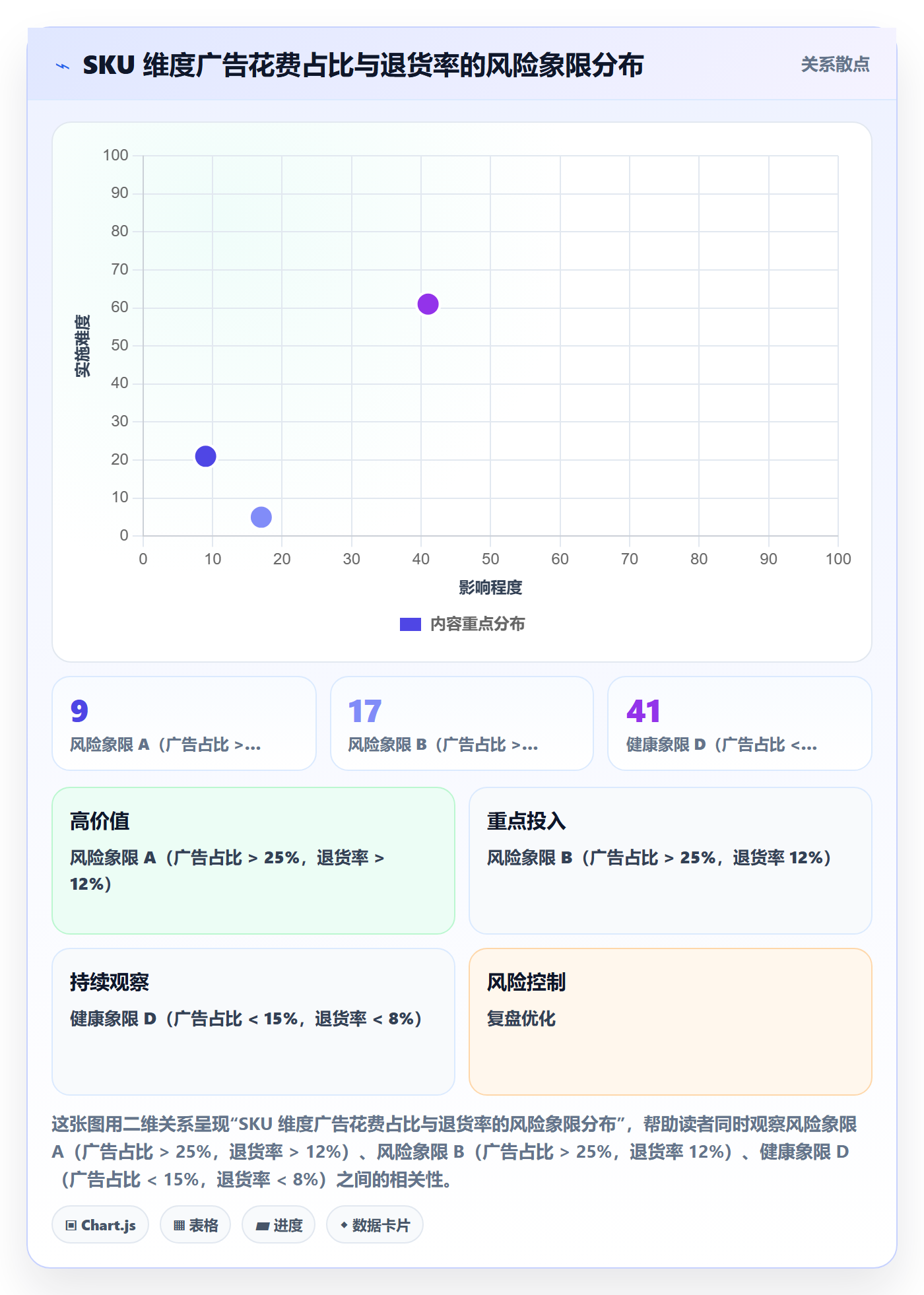Click the 表格 tag chip
Screen dimensions: 924x1295
(x=195, y=1225)
